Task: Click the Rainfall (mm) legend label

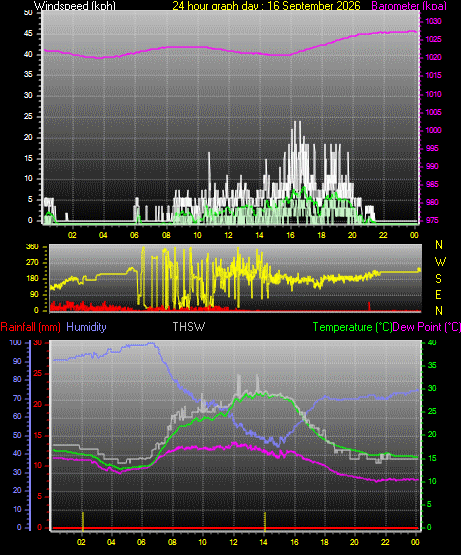Action: (x=30, y=327)
